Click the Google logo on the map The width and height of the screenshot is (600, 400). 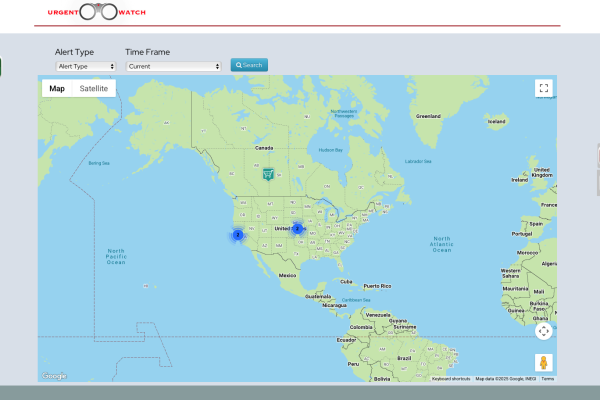54,376
